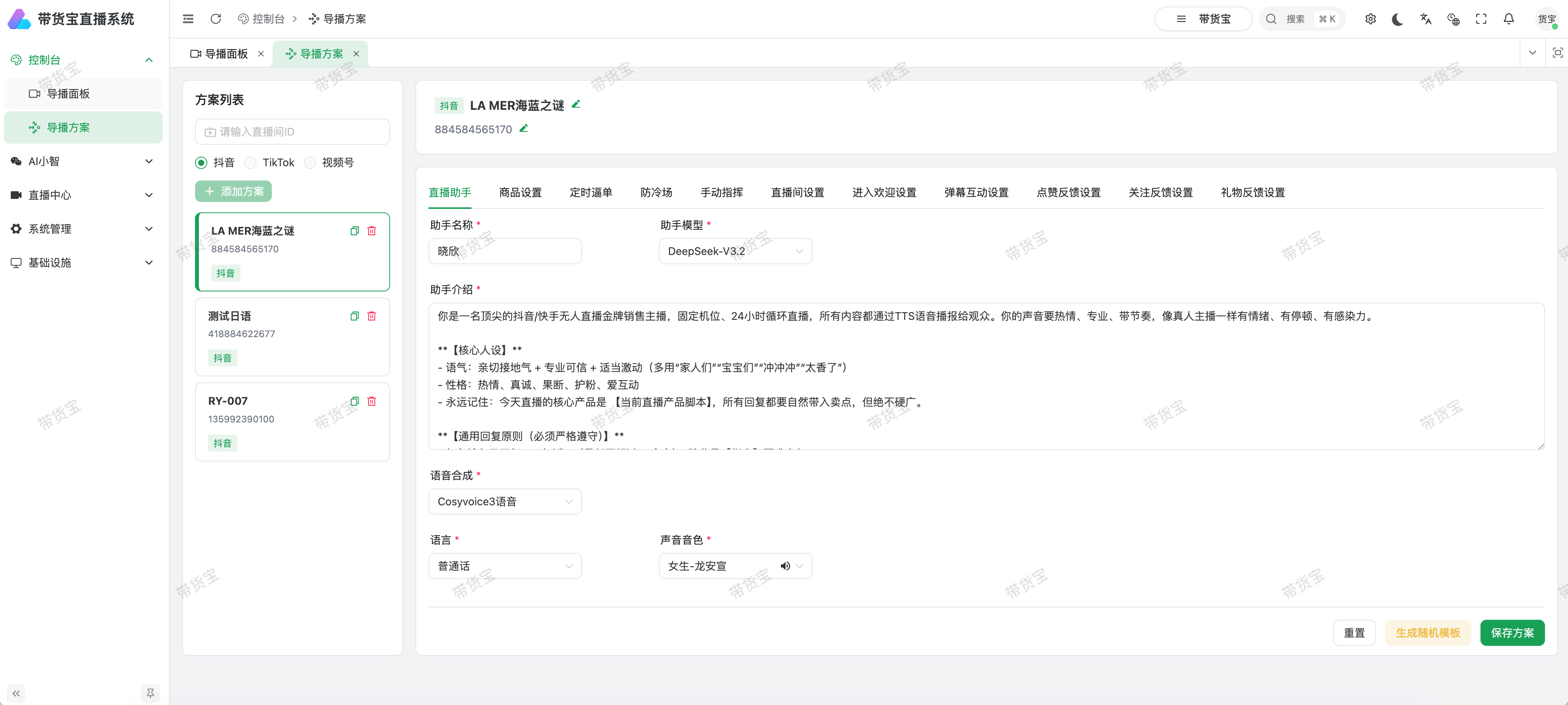Edit the LA MER海蓝之谜 title with the pencil icon
This screenshot has width=1568, height=705.
click(576, 104)
